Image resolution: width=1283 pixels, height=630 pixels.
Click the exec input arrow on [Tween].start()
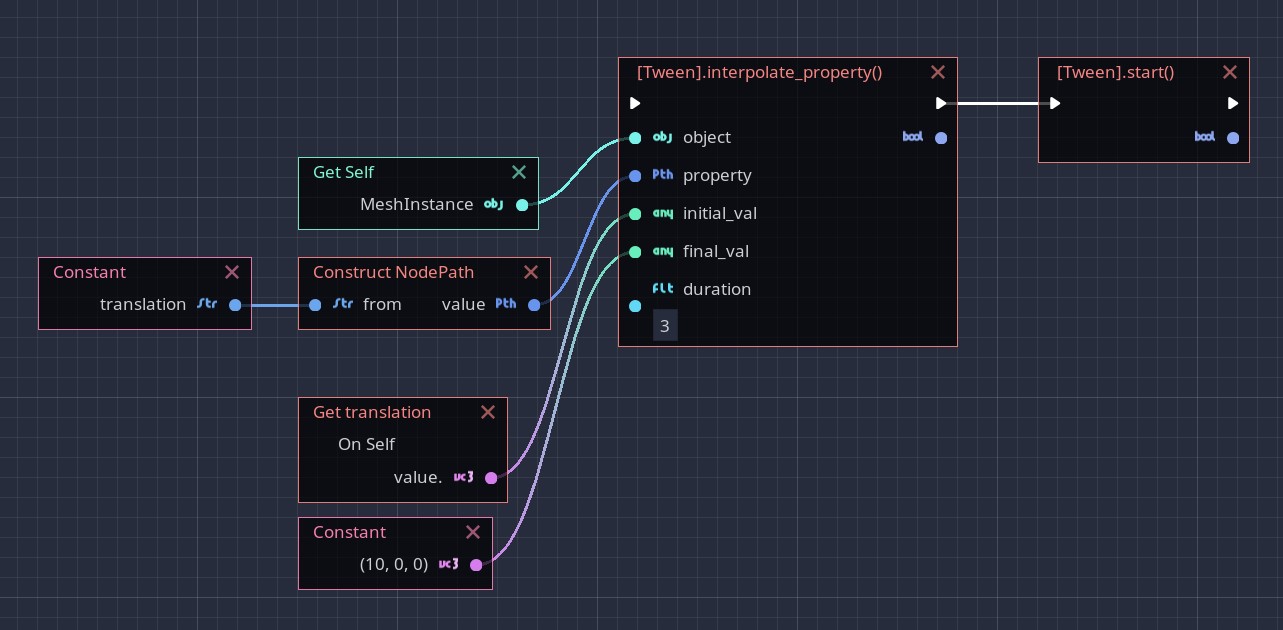1055,103
